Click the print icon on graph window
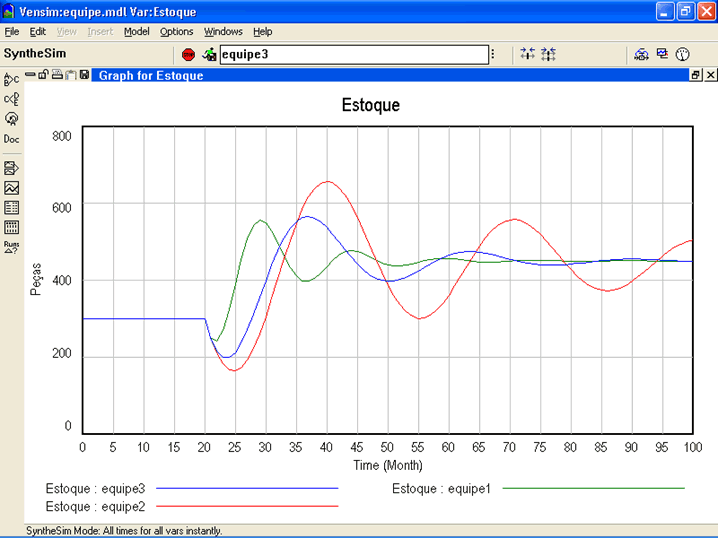719x539 pixels. pos(58,75)
